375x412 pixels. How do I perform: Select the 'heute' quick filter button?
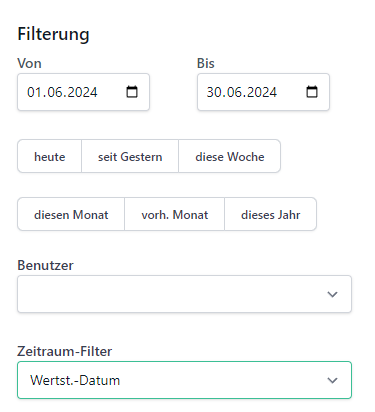click(49, 156)
